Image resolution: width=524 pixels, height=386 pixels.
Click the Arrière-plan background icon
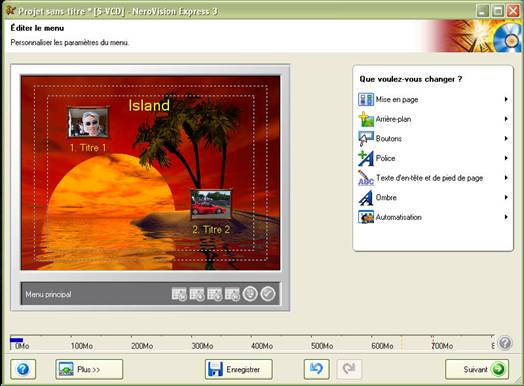click(366, 119)
